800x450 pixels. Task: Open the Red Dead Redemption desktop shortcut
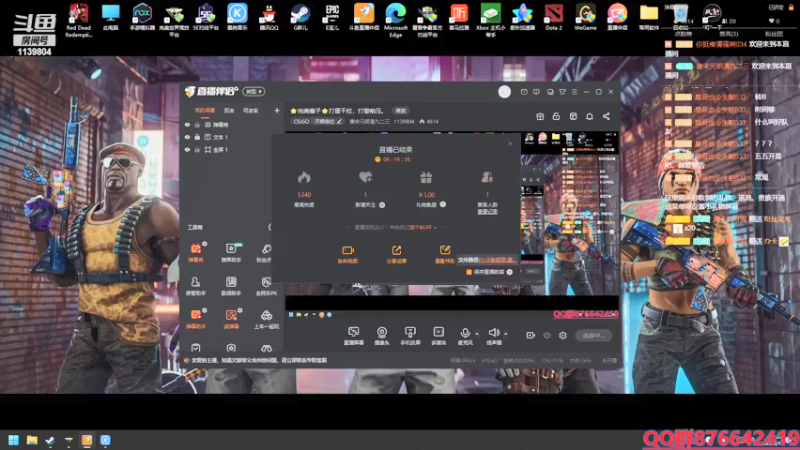[x=78, y=19]
